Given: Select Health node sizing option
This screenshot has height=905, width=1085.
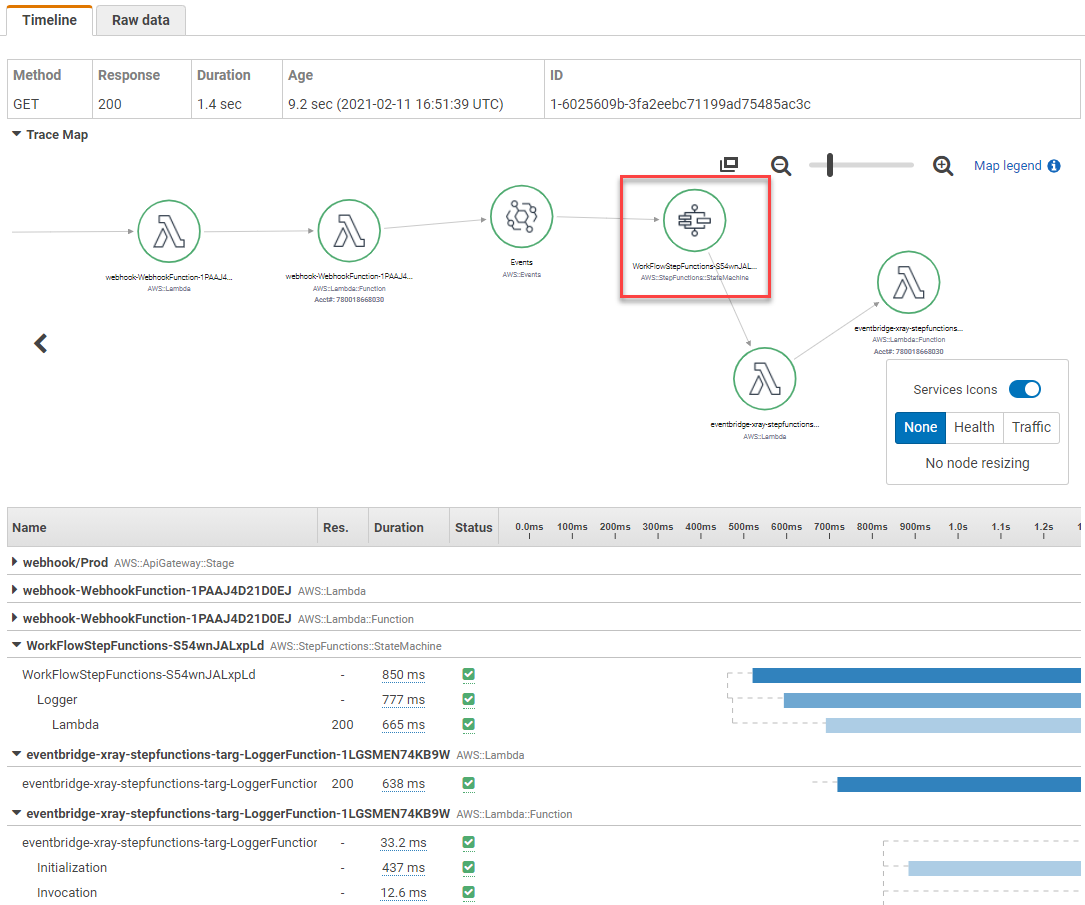Looking at the screenshot, I should coord(973,427).
